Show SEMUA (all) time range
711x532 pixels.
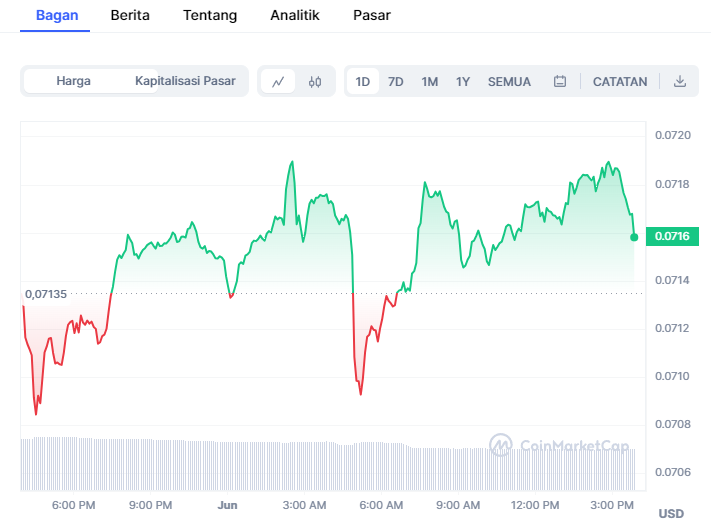[509, 82]
